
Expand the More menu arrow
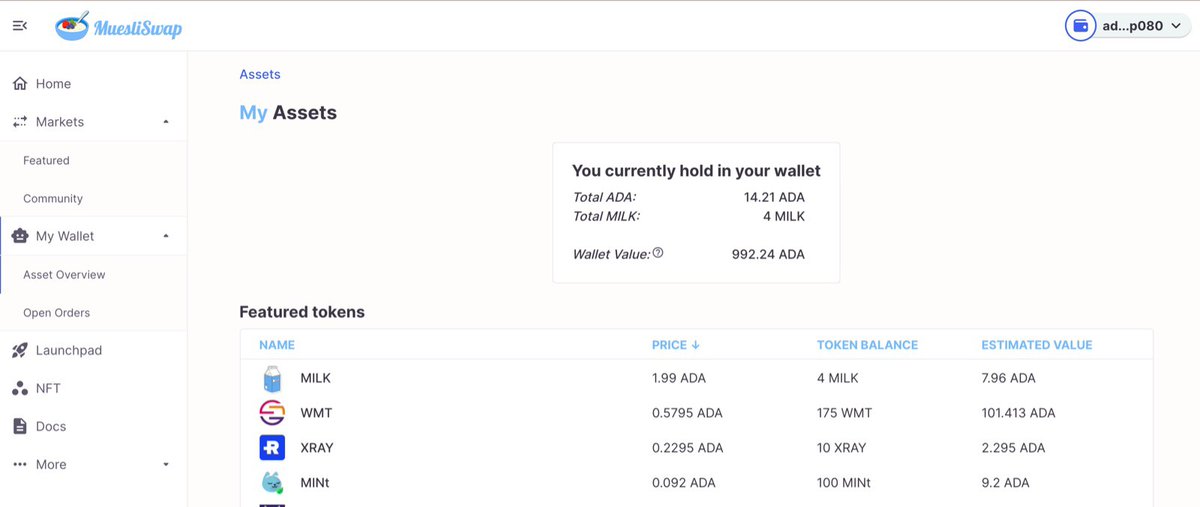tap(166, 464)
